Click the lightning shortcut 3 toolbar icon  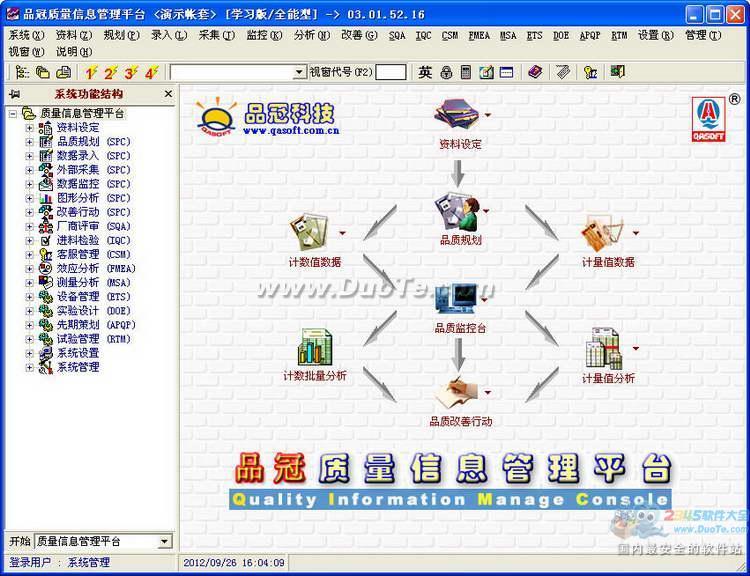(131, 73)
